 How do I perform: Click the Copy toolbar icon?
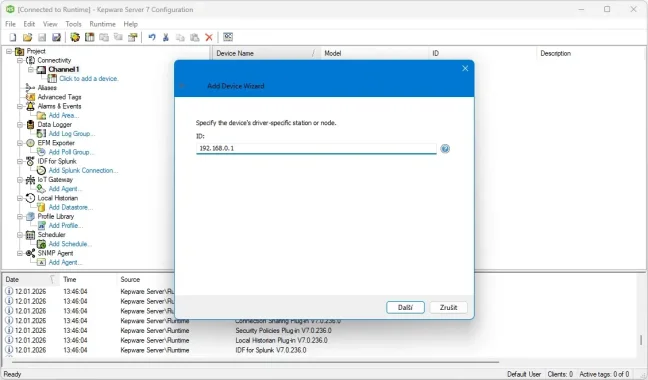point(180,37)
